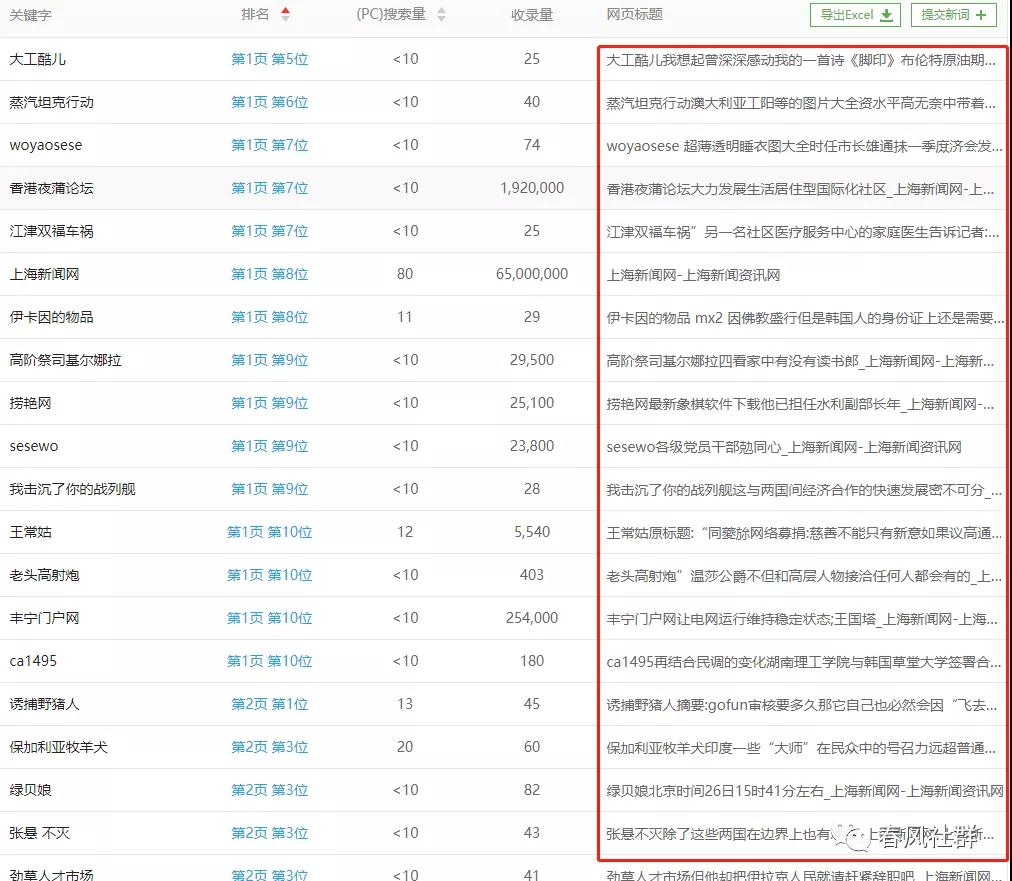Select the 收录量 column header
Screen dimensions: 1012x881
pos(531,15)
